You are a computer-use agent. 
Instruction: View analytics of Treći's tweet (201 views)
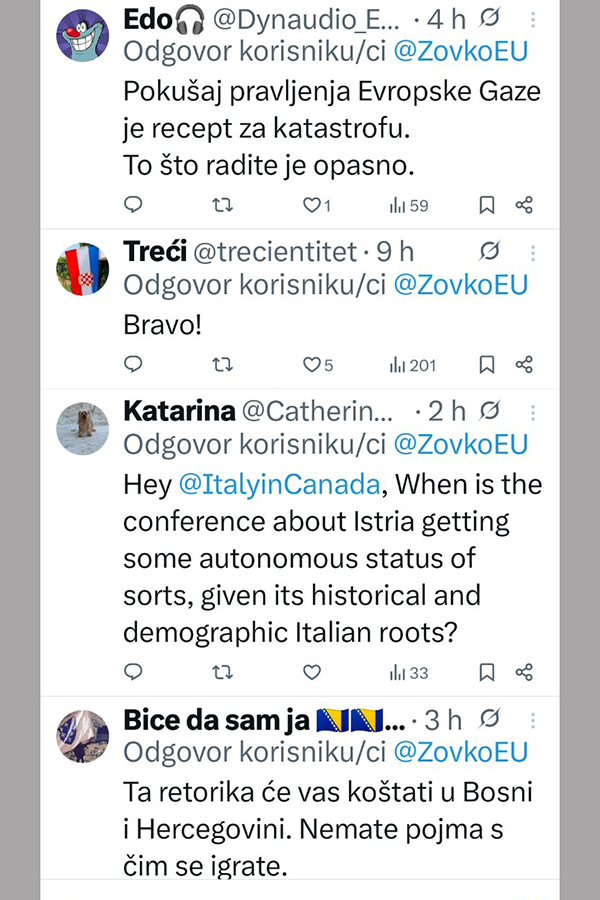[x=413, y=365]
